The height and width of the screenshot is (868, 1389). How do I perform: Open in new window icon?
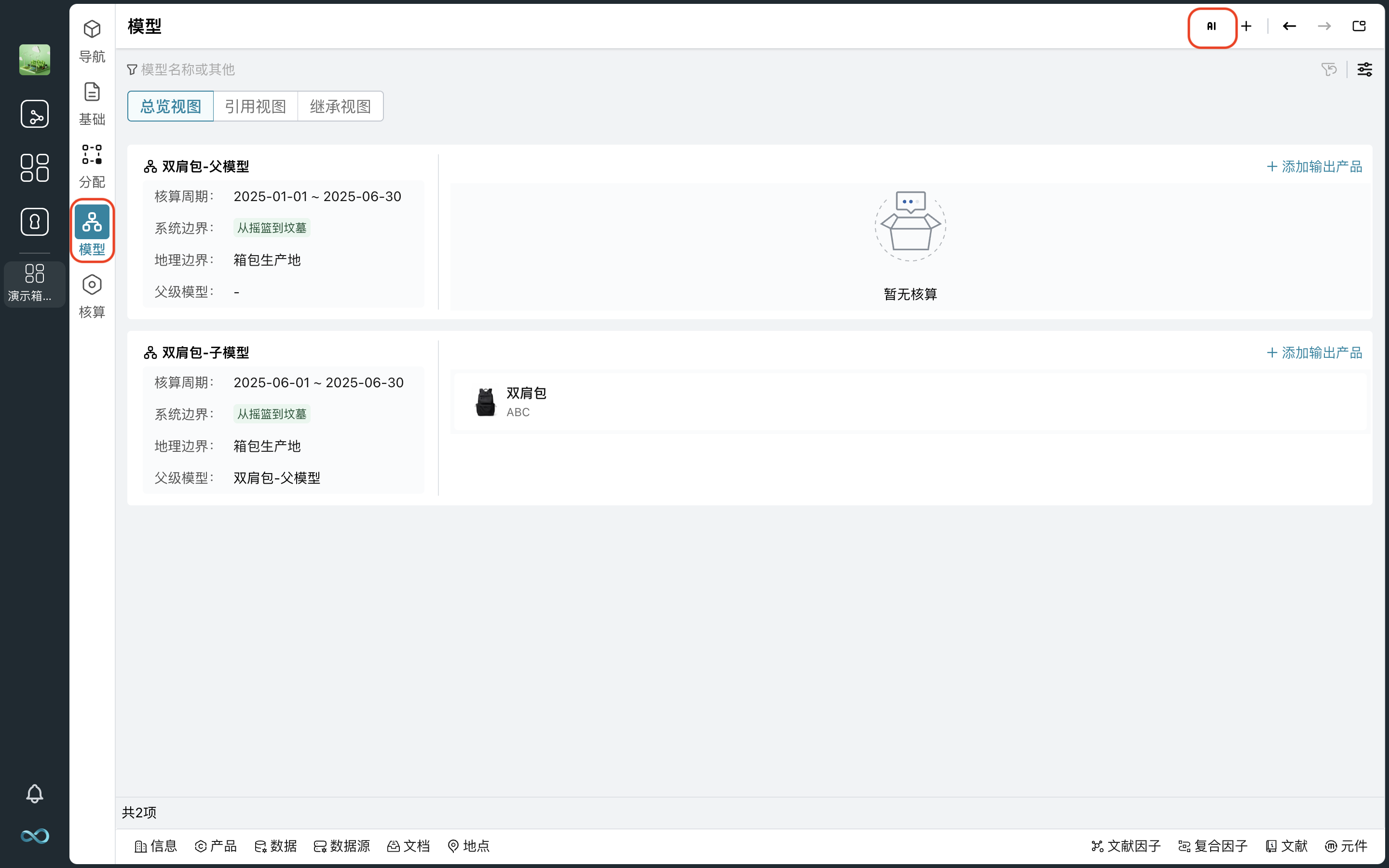pos(1359,27)
